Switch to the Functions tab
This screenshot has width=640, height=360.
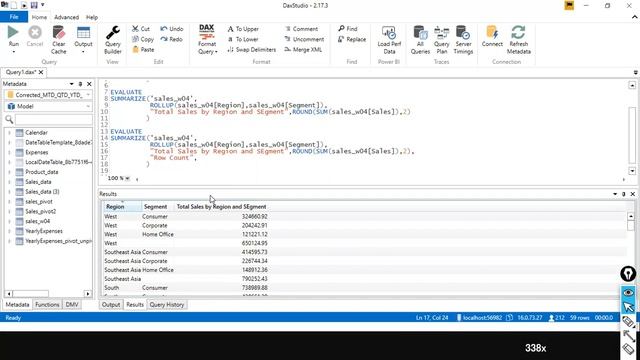[x=47, y=304]
